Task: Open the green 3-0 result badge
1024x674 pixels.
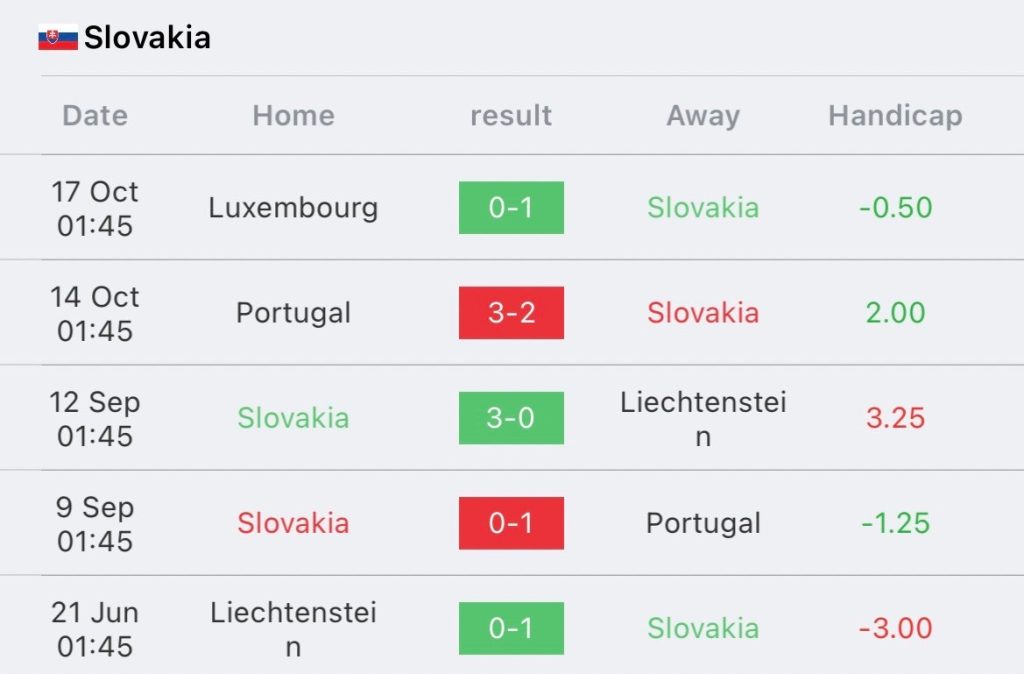Action: point(511,418)
